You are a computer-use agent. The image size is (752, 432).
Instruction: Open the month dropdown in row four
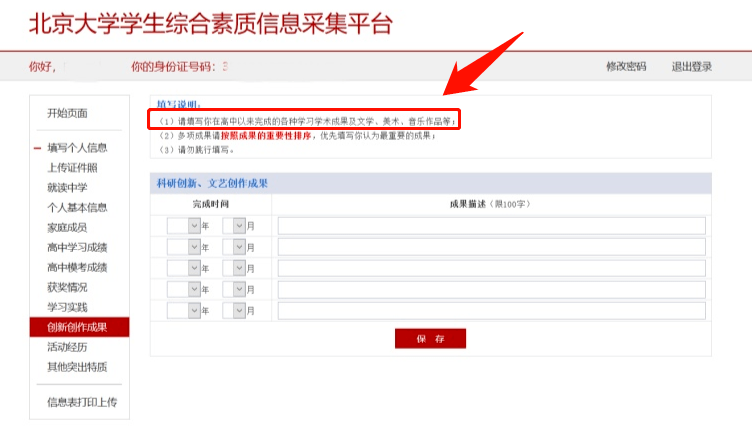(x=234, y=289)
